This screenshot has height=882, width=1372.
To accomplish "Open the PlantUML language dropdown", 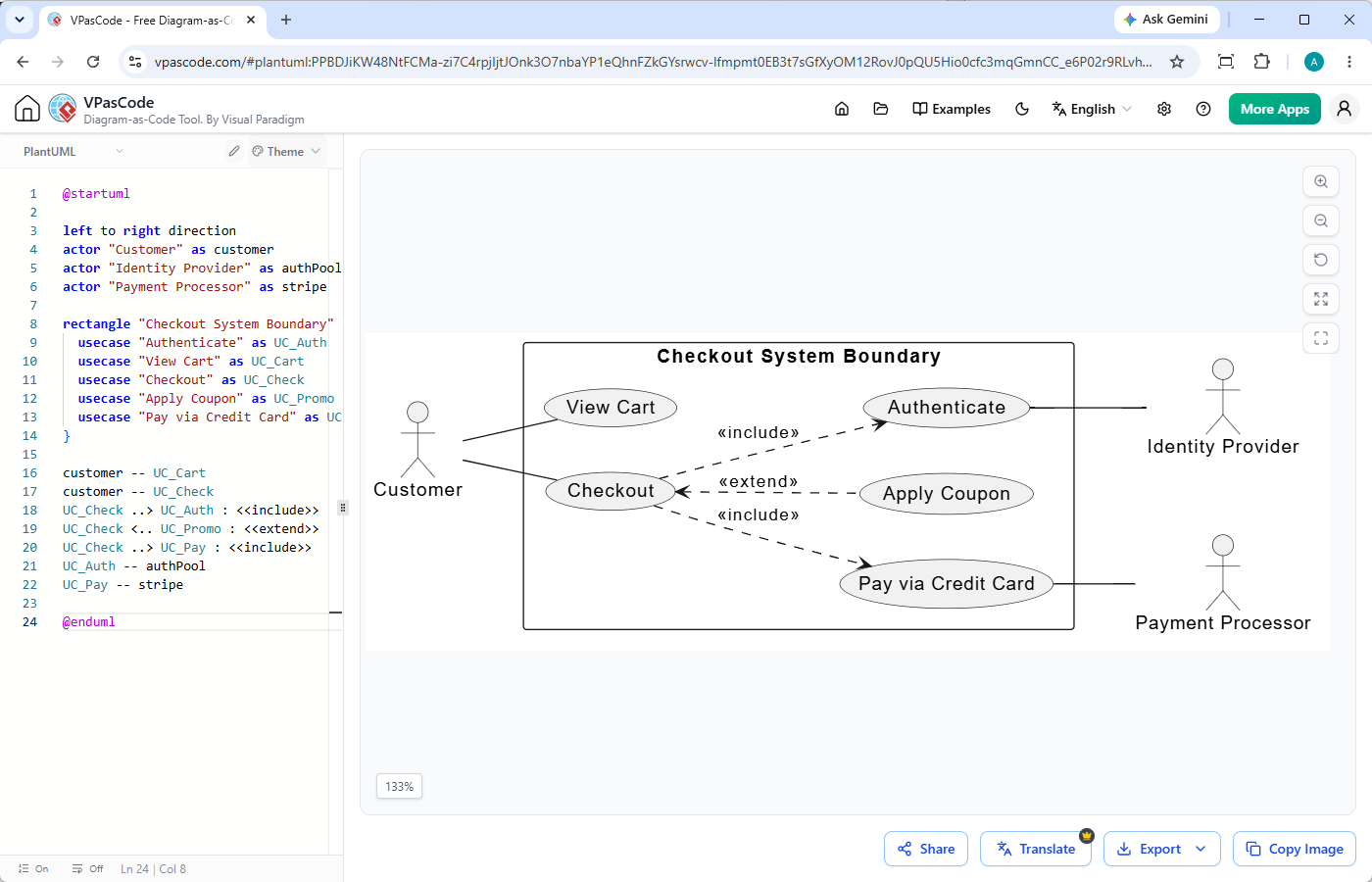I will (x=73, y=151).
